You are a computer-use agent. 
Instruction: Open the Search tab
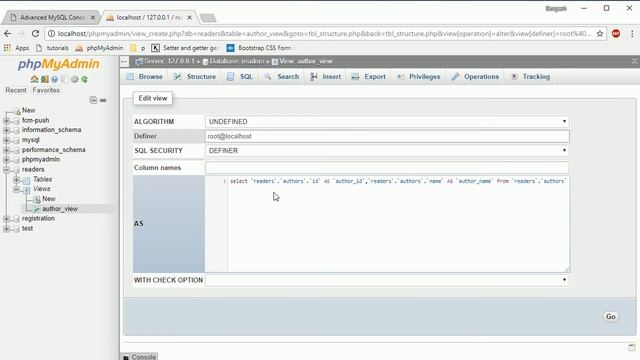tap(282, 77)
